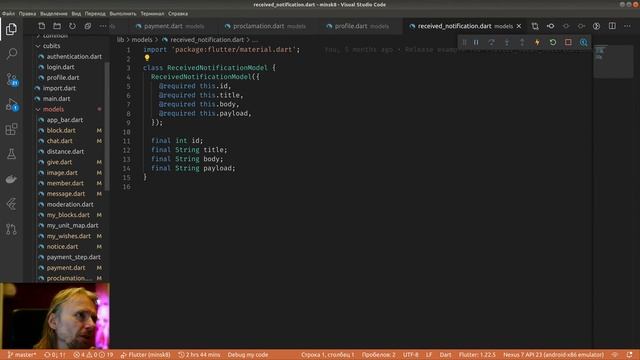Split the editor to the right

click(x=612, y=26)
